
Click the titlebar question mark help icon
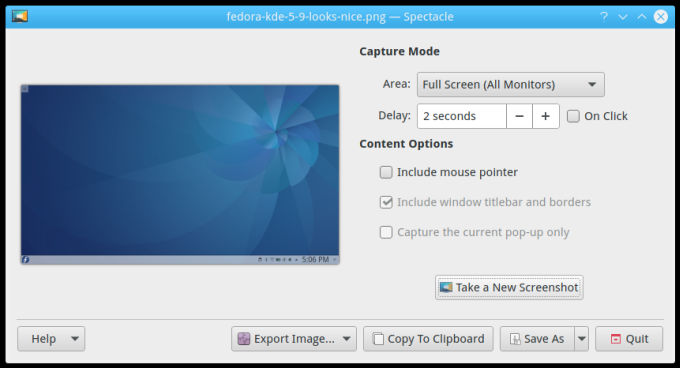click(x=604, y=17)
